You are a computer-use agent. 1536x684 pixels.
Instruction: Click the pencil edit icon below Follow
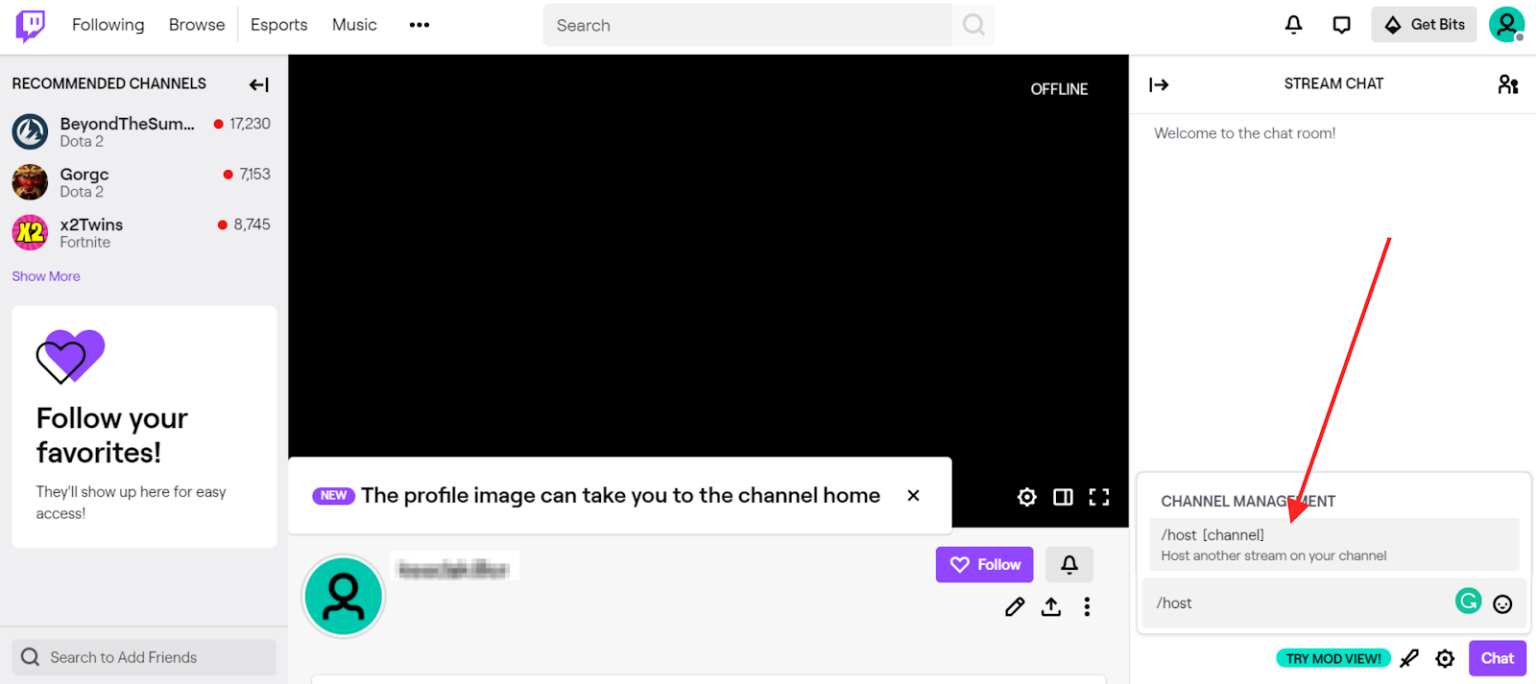1015,606
